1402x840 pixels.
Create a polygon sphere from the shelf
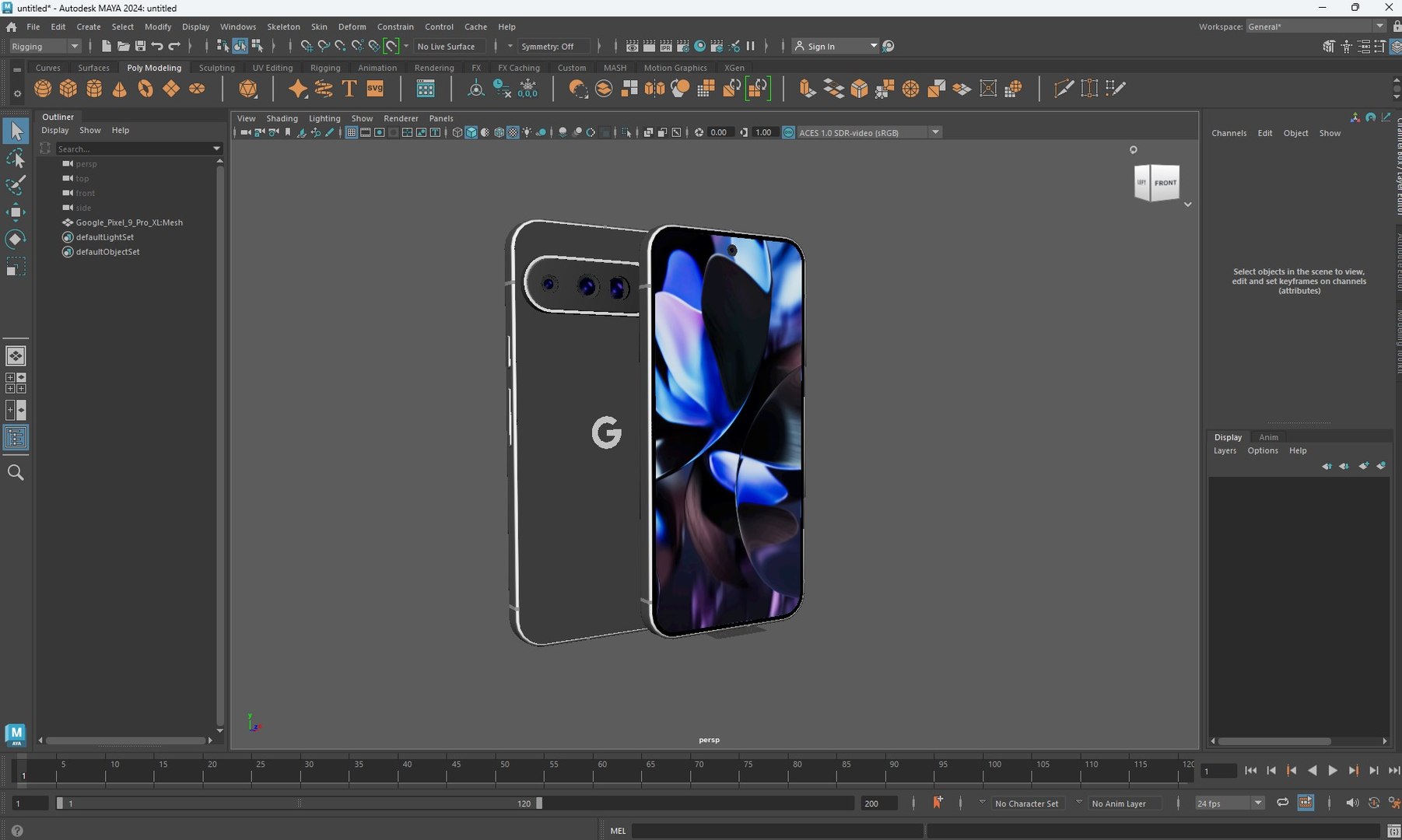coord(43,89)
